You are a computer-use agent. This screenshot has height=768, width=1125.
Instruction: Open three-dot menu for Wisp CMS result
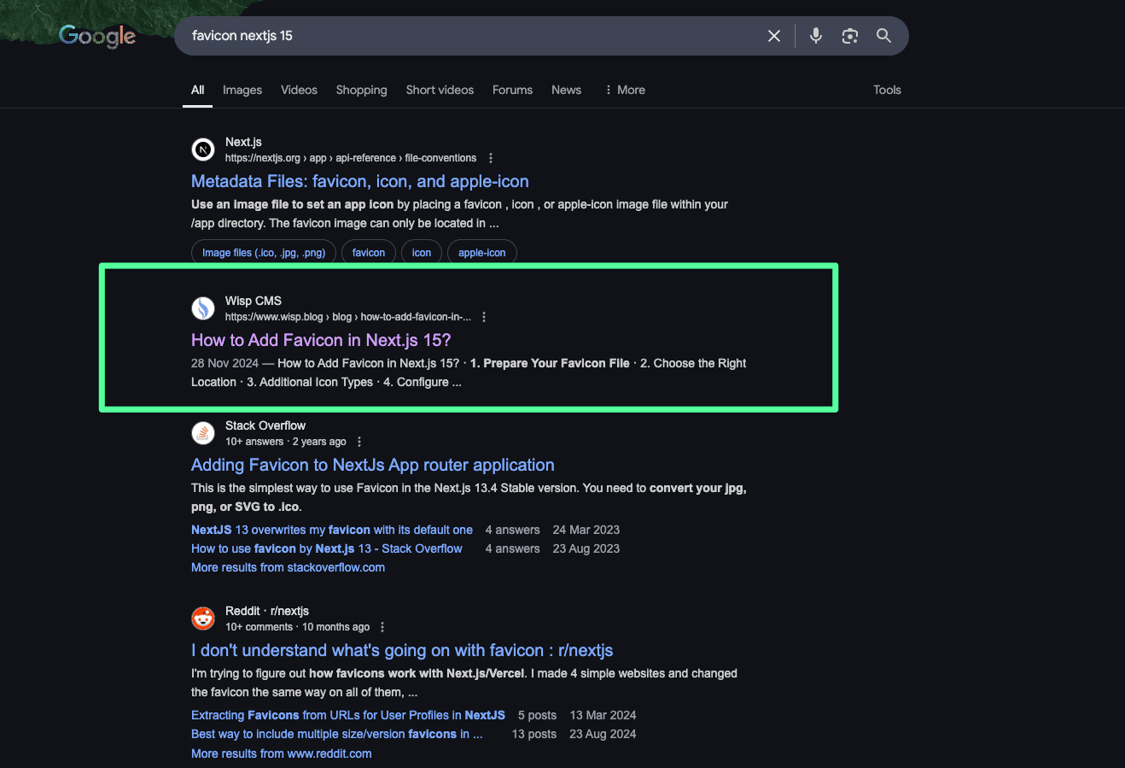coord(484,317)
